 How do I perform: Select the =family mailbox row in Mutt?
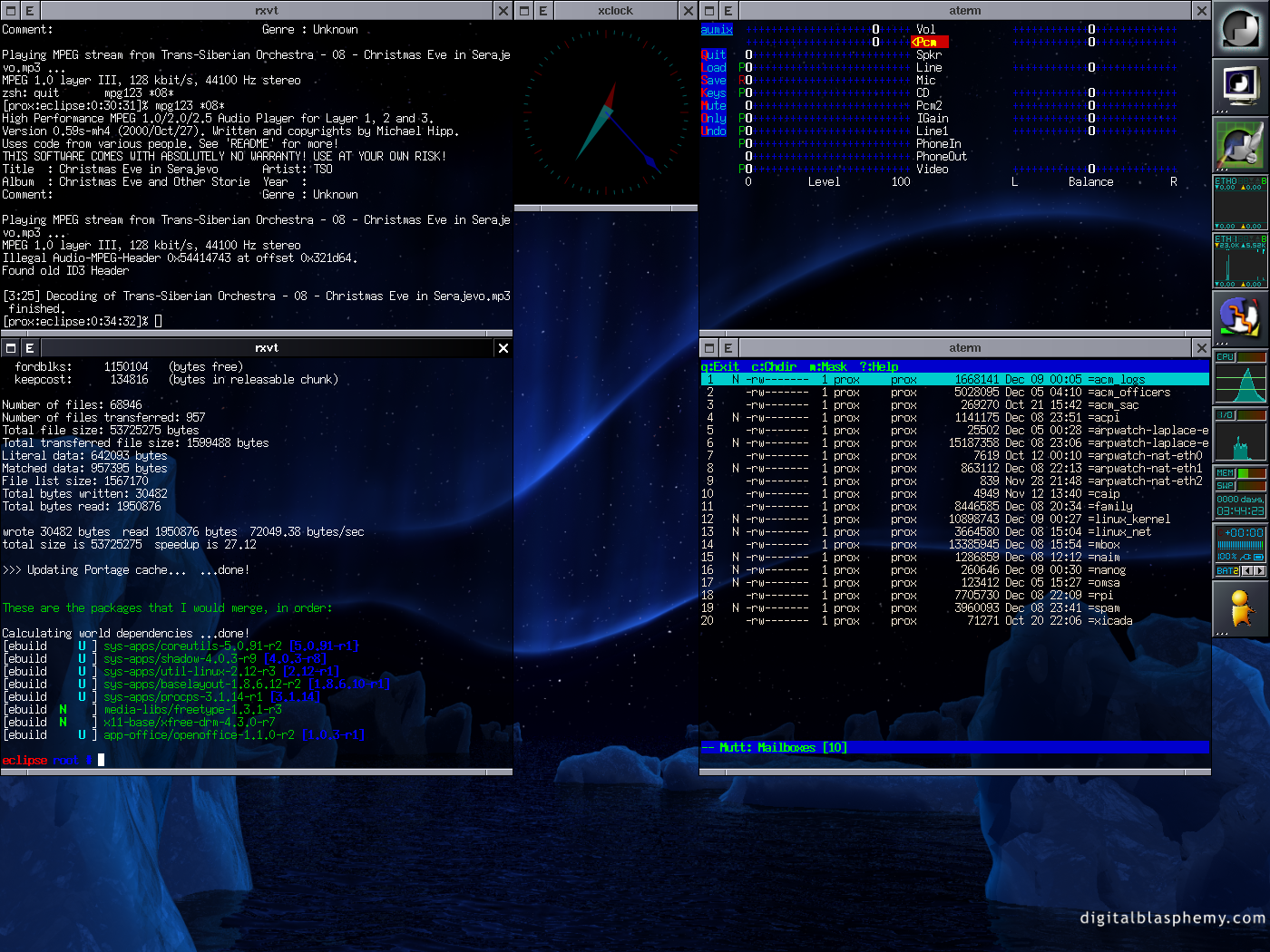[954, 507]
